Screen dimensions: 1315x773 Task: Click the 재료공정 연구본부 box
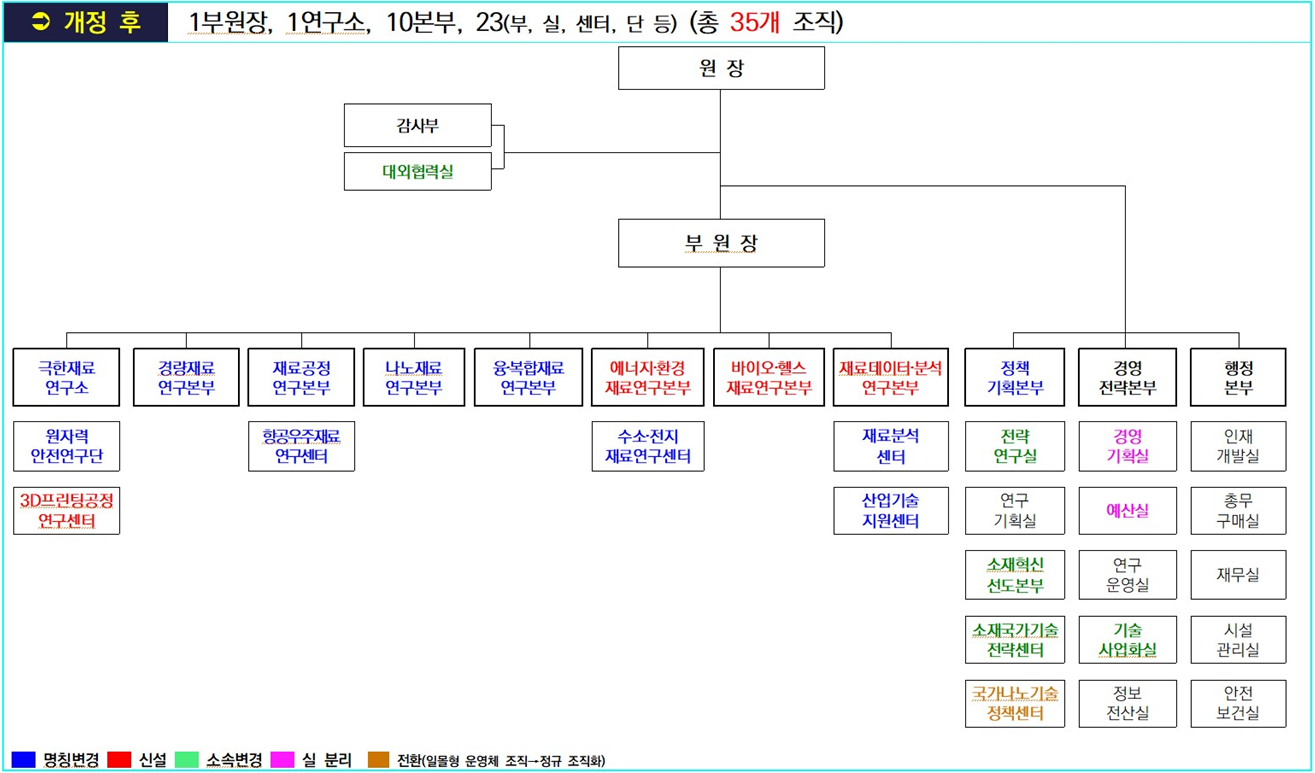(302, 377)
